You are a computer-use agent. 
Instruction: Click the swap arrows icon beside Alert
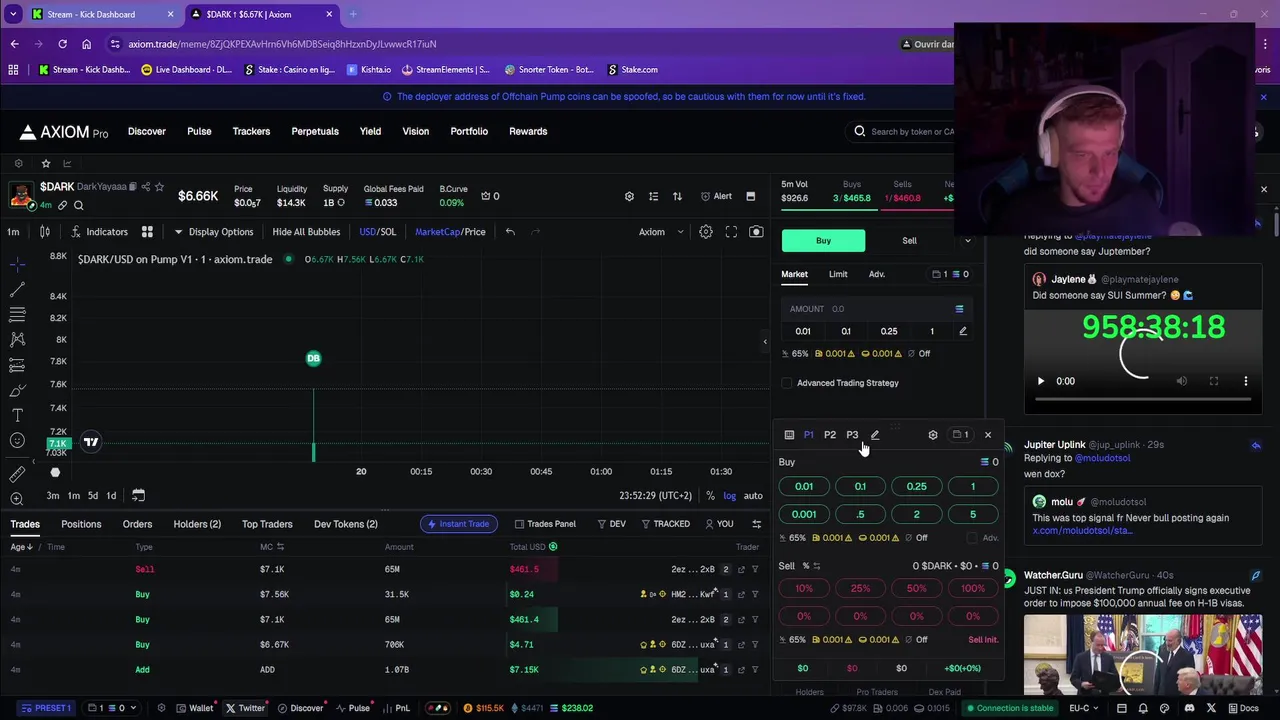(677, 196)
